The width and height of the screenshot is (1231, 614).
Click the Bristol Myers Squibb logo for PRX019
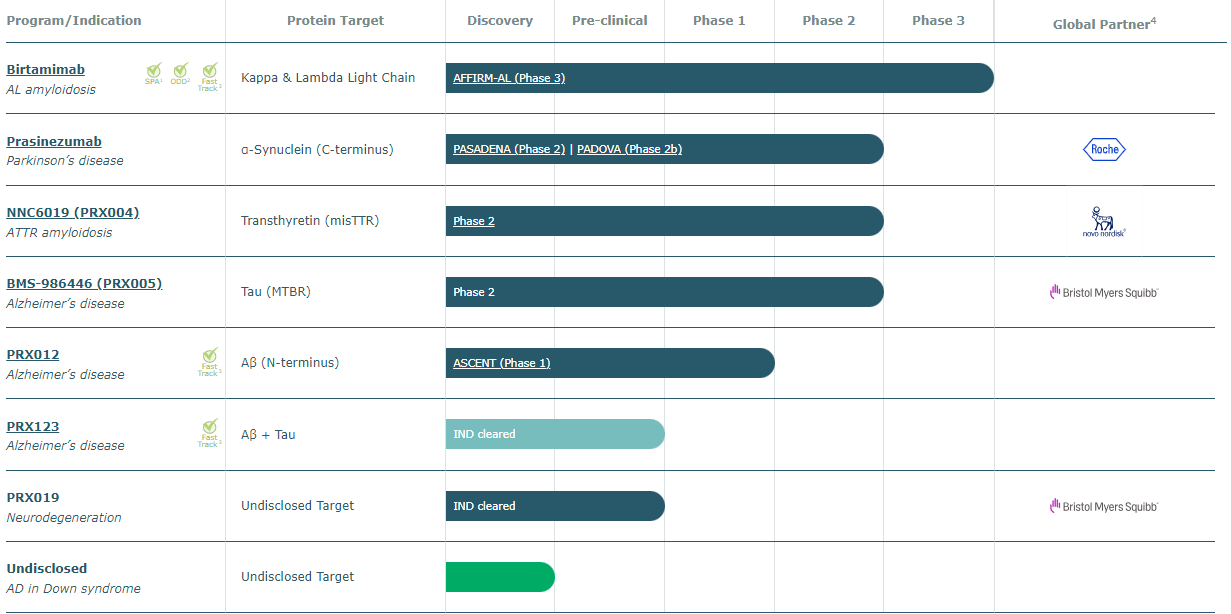click(1104, 506)
